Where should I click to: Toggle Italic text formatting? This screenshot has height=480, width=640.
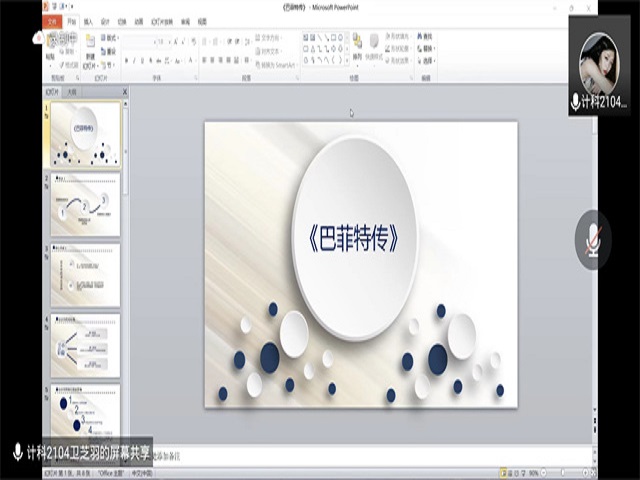coord(136,61)
